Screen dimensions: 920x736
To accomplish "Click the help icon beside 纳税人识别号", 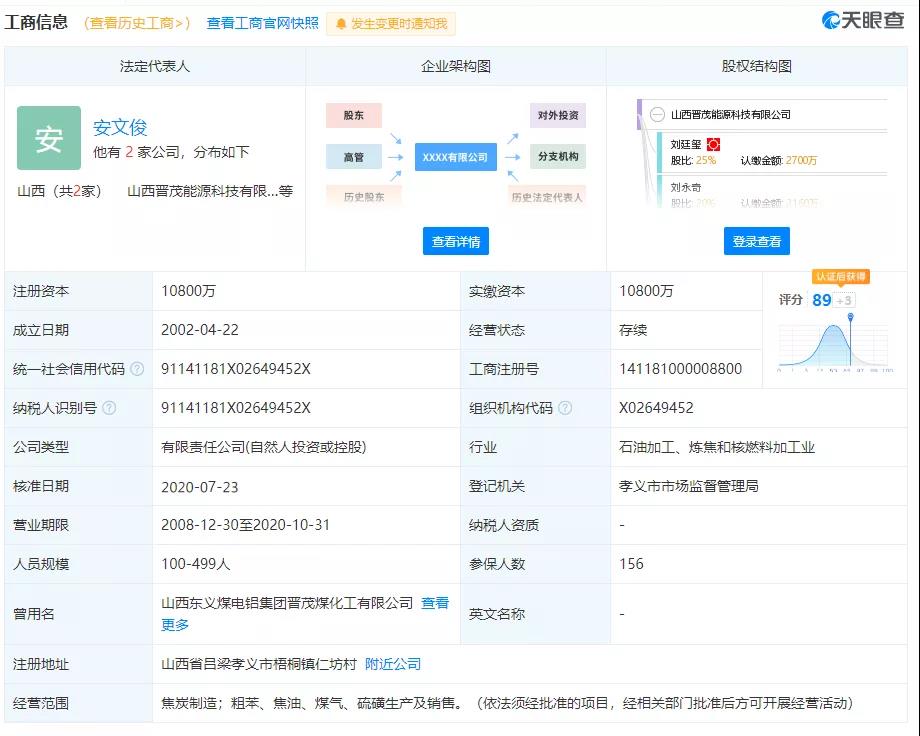I will [109, 408].
